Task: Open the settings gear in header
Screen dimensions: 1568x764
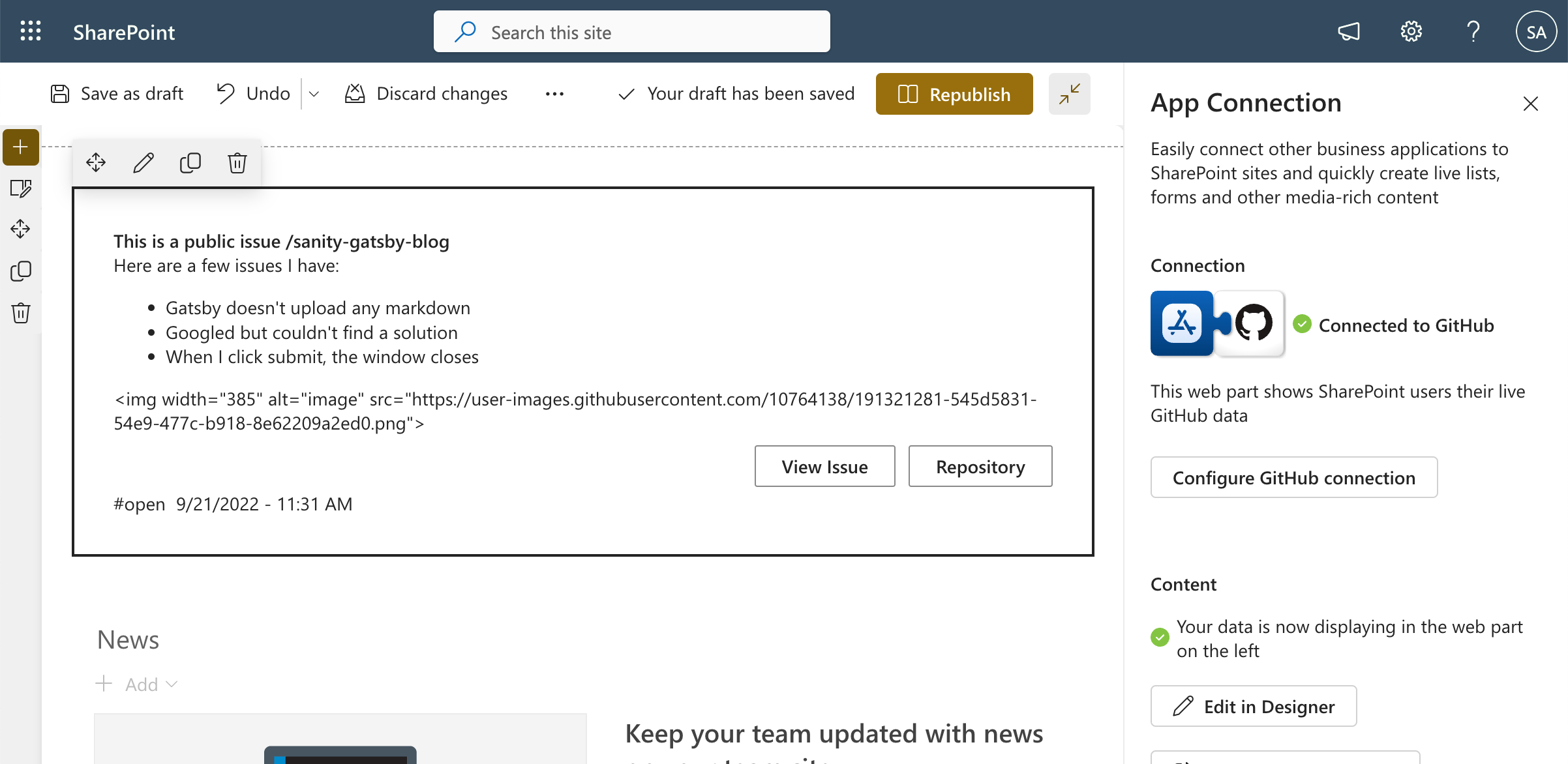Action: pyautogui.click(x=1411, y=31)
